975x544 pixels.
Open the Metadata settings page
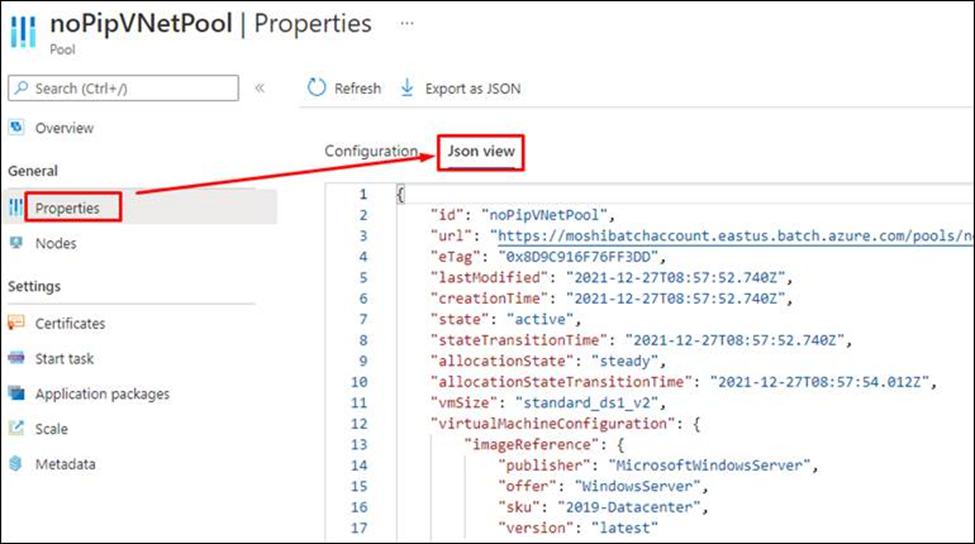(x=65, y=464)
